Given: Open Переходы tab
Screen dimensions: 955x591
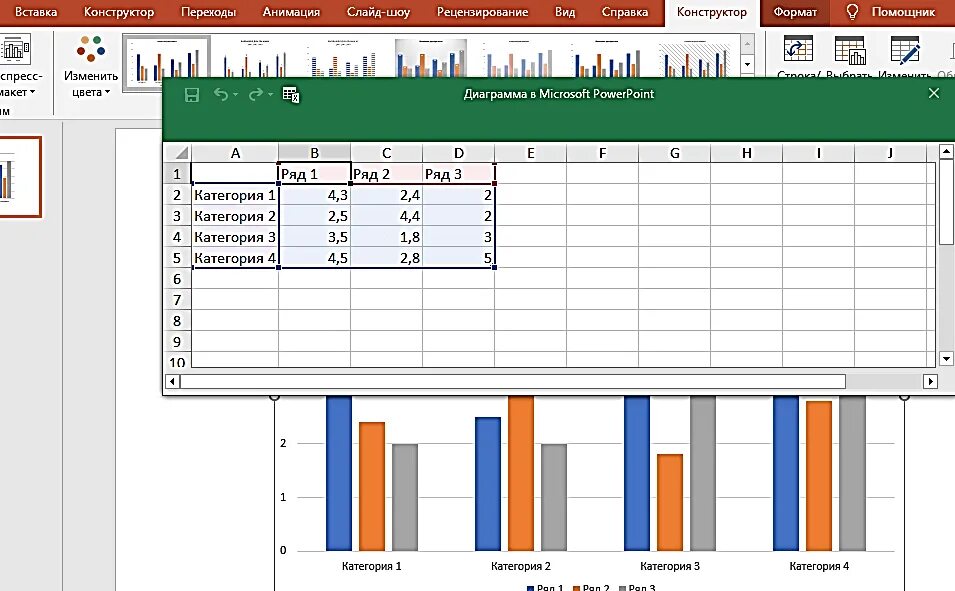Looking at the screenshot, I should (208, 12).
